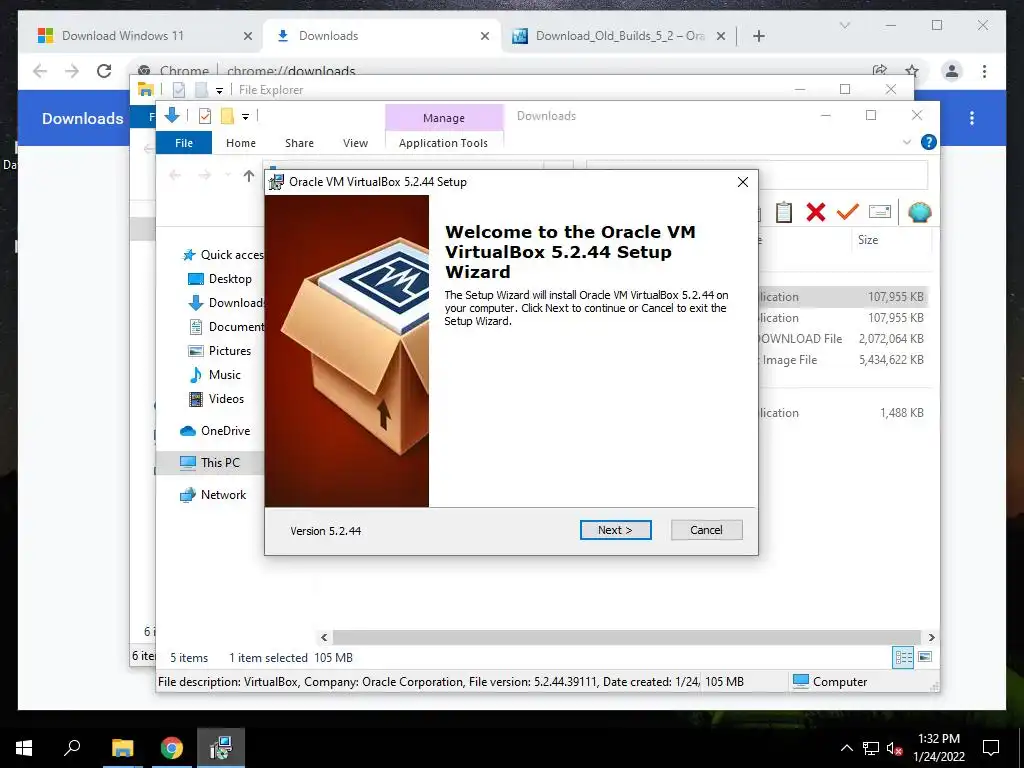Open the View ribbon tab

[x=355, y=142]
